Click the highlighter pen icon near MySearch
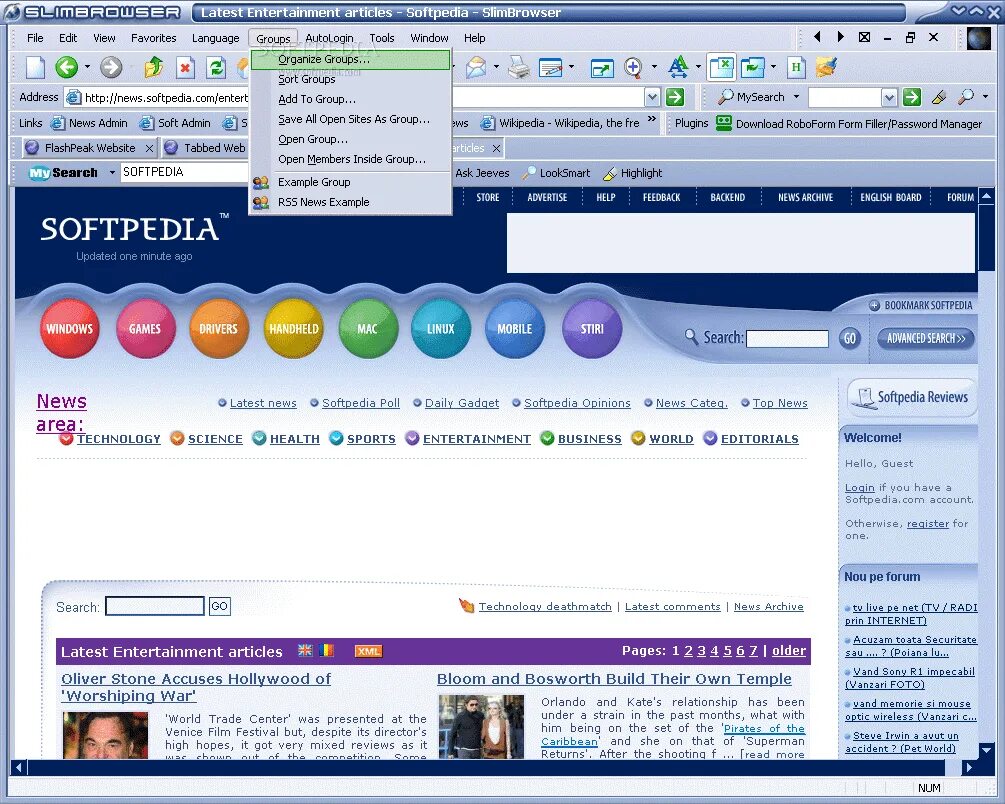This screenshot has height=804, width=1005. [x=939, y=97]
